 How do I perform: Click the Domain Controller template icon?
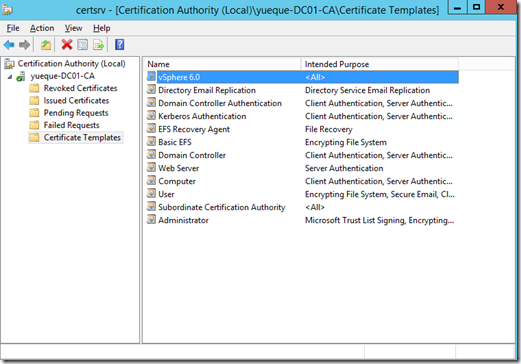[151, 154]
